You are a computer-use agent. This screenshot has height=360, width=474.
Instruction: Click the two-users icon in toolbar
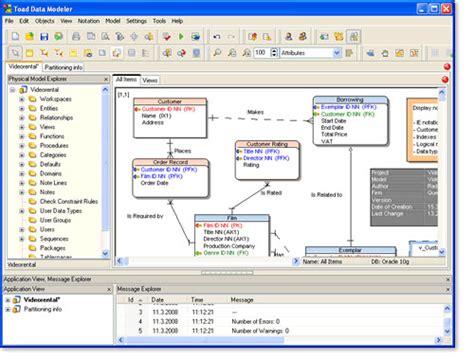coord(303,36)
